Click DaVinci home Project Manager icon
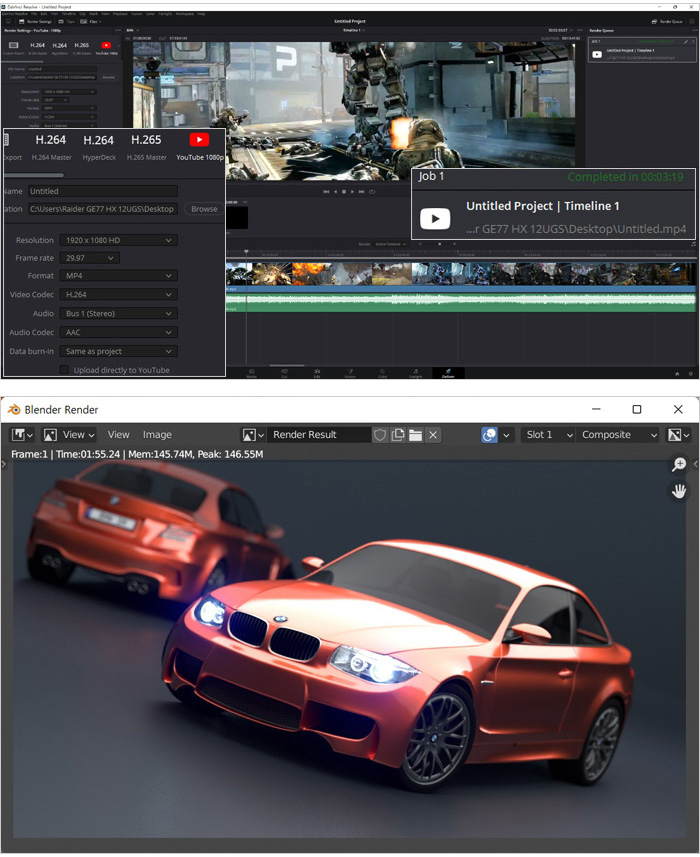This screenshot has width=700, height=857. coord(677,374)
